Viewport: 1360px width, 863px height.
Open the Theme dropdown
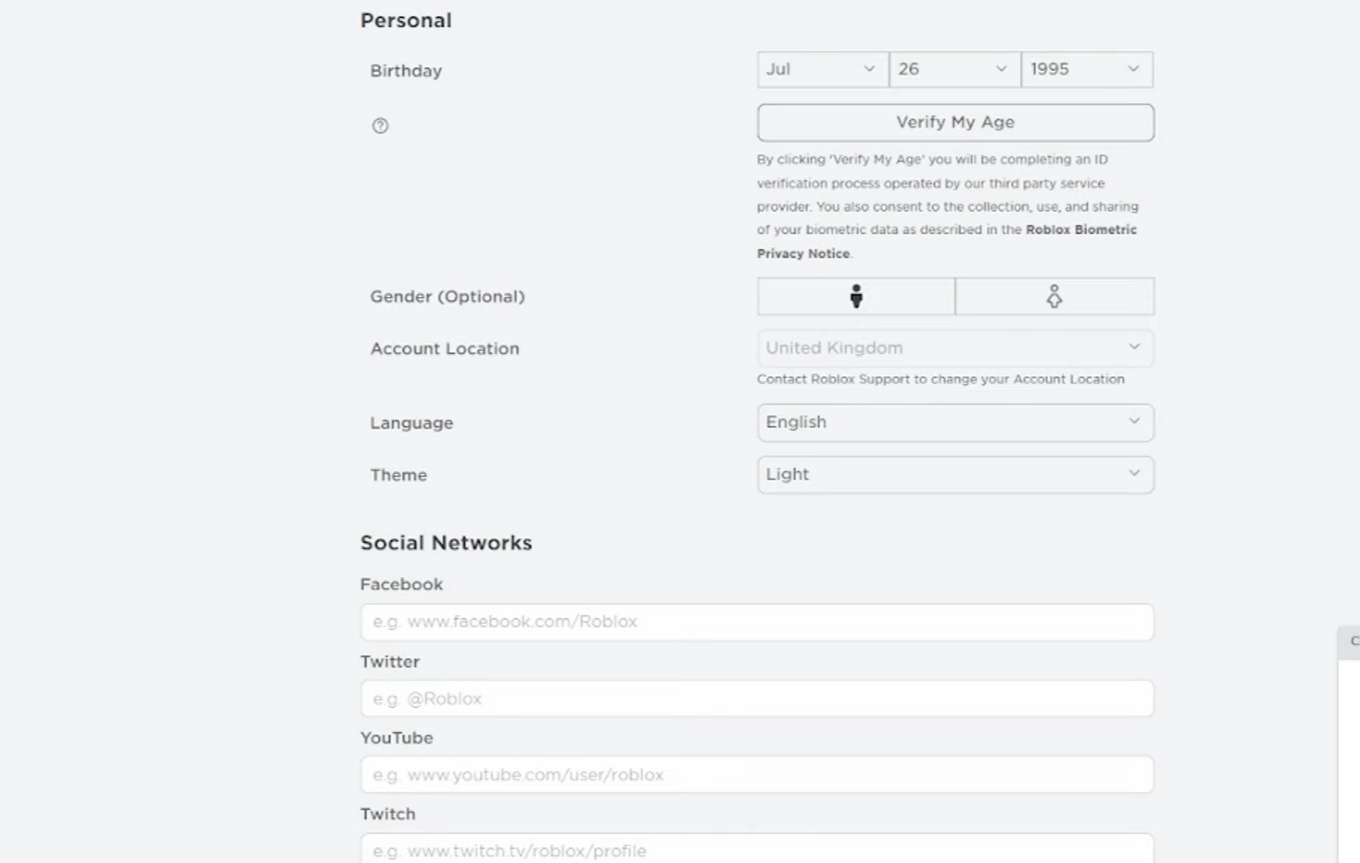(955, 475)
